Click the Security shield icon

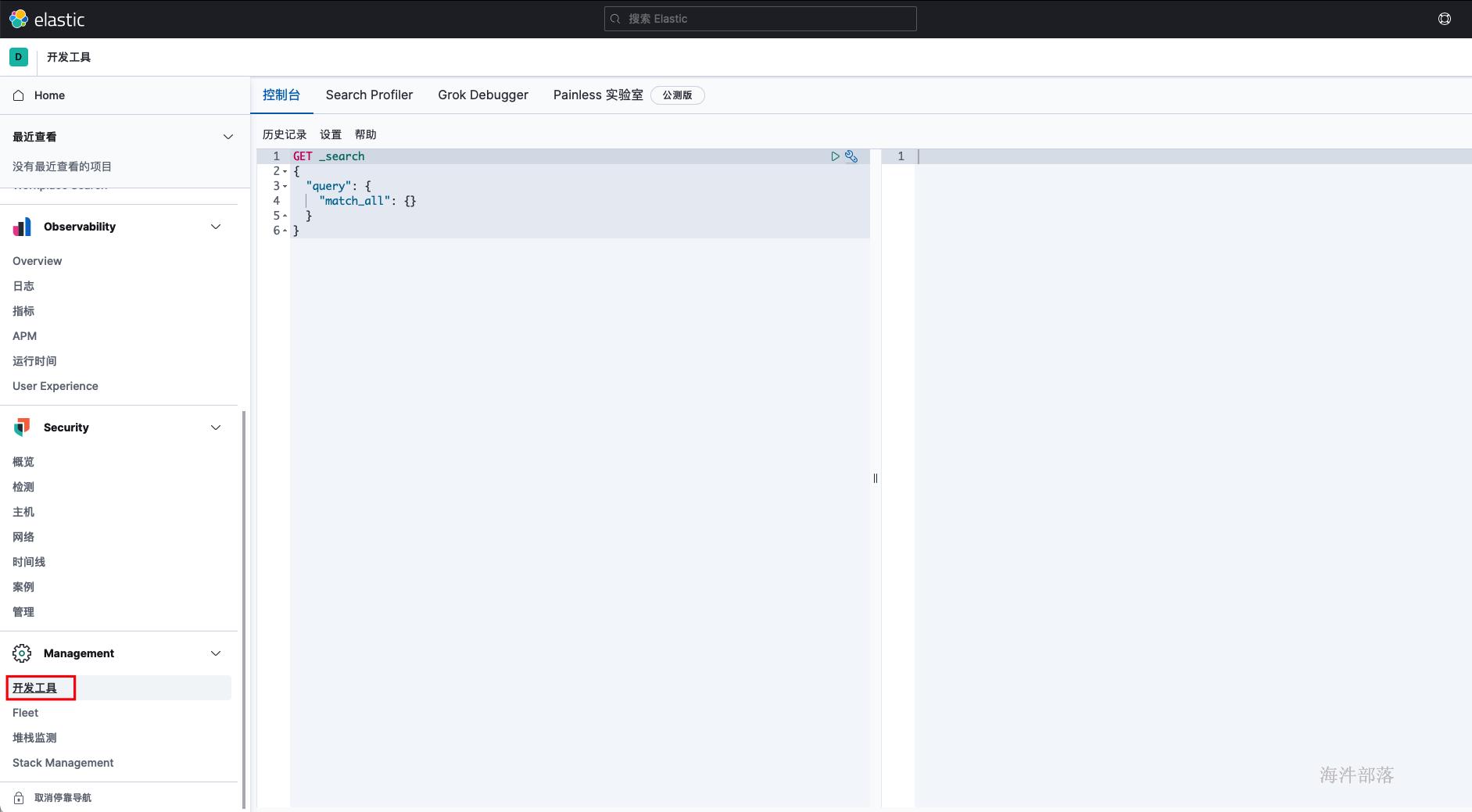coord(22,427)
